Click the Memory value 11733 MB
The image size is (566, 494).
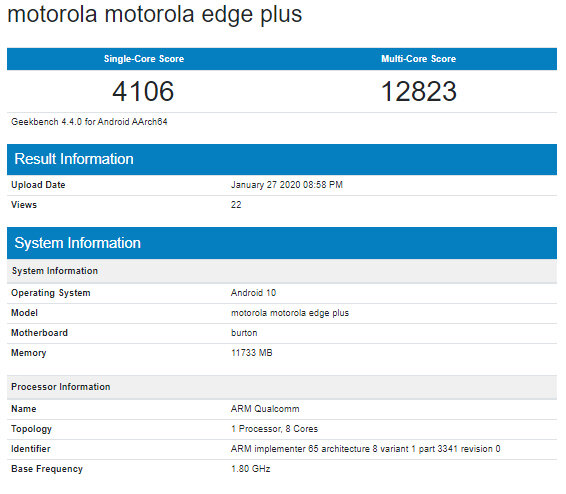coord(252,353)
